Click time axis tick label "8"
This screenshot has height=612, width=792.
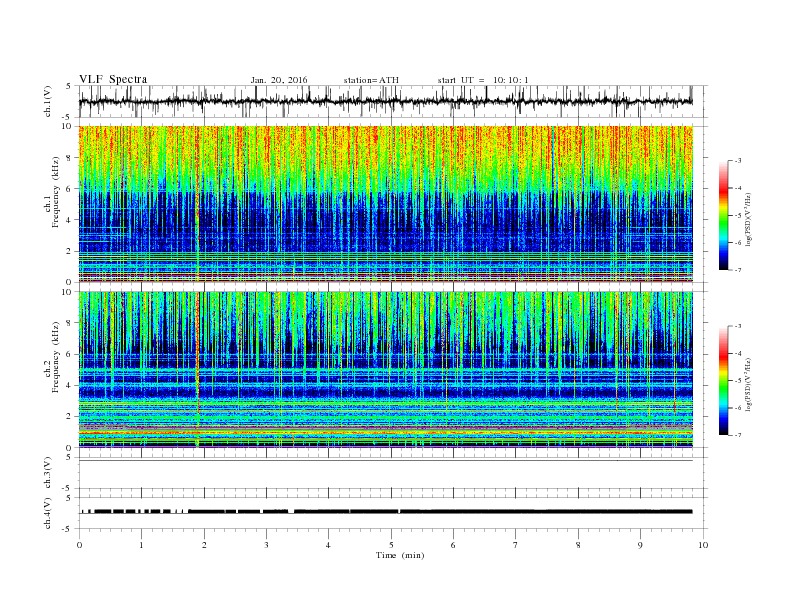pyautogui.click(x=578, y=545)
